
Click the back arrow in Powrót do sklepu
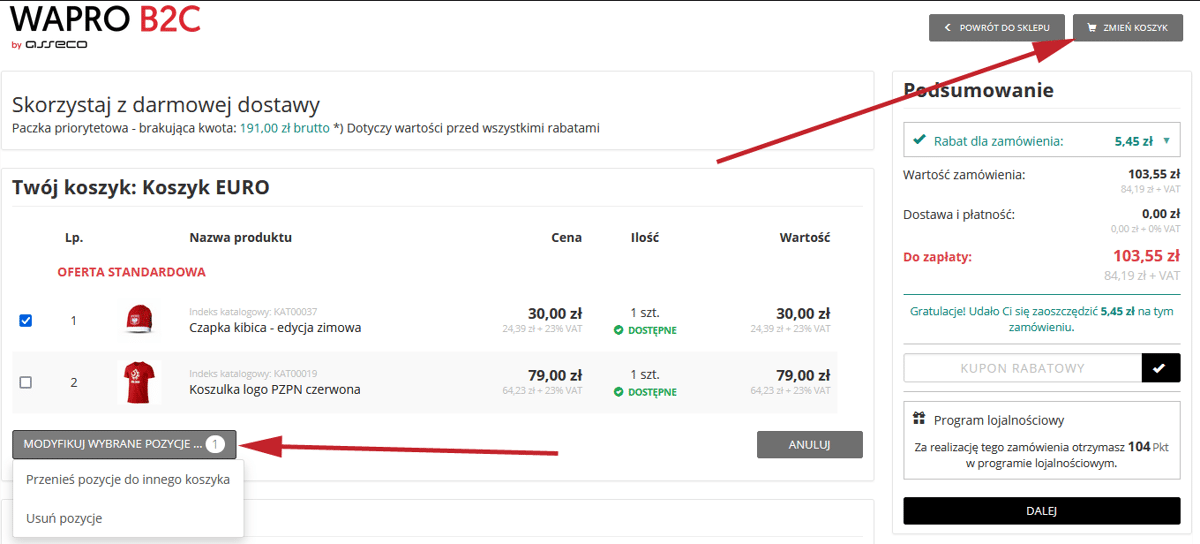click(946, 28)
